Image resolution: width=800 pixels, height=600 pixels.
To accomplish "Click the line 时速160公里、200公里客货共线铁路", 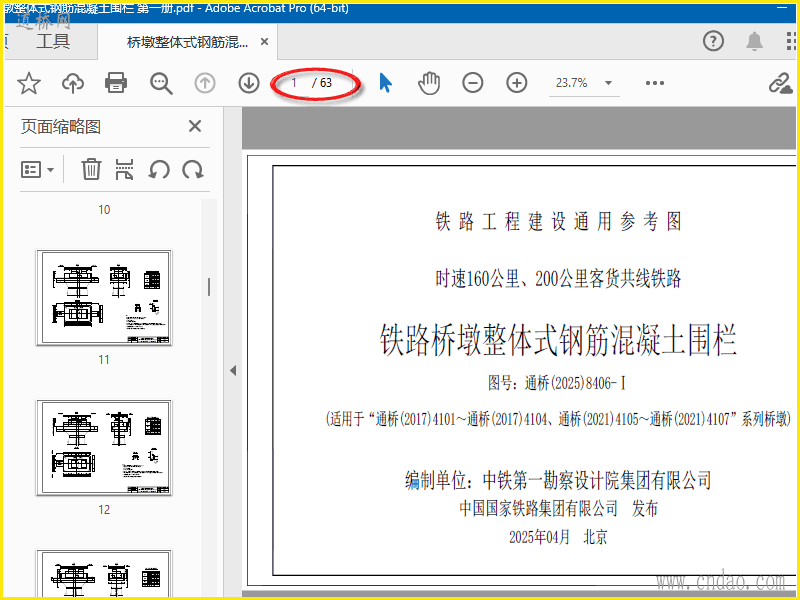I will click(558, 279).
